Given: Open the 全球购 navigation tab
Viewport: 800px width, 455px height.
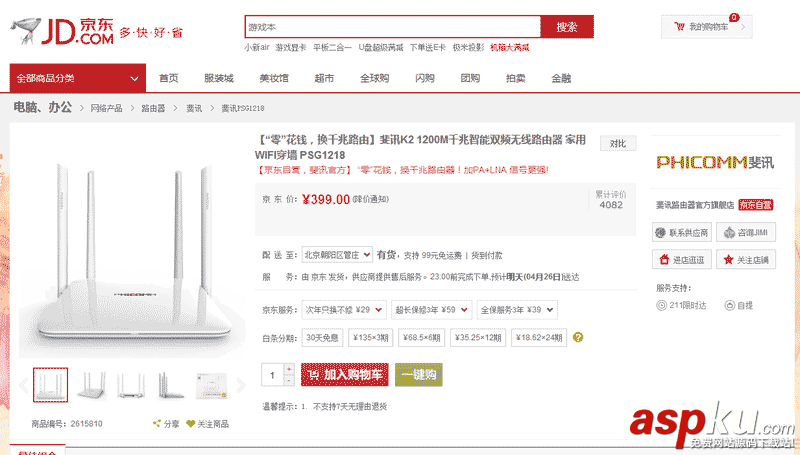Looking at the screenshot, I should click(x=374, y=78).
